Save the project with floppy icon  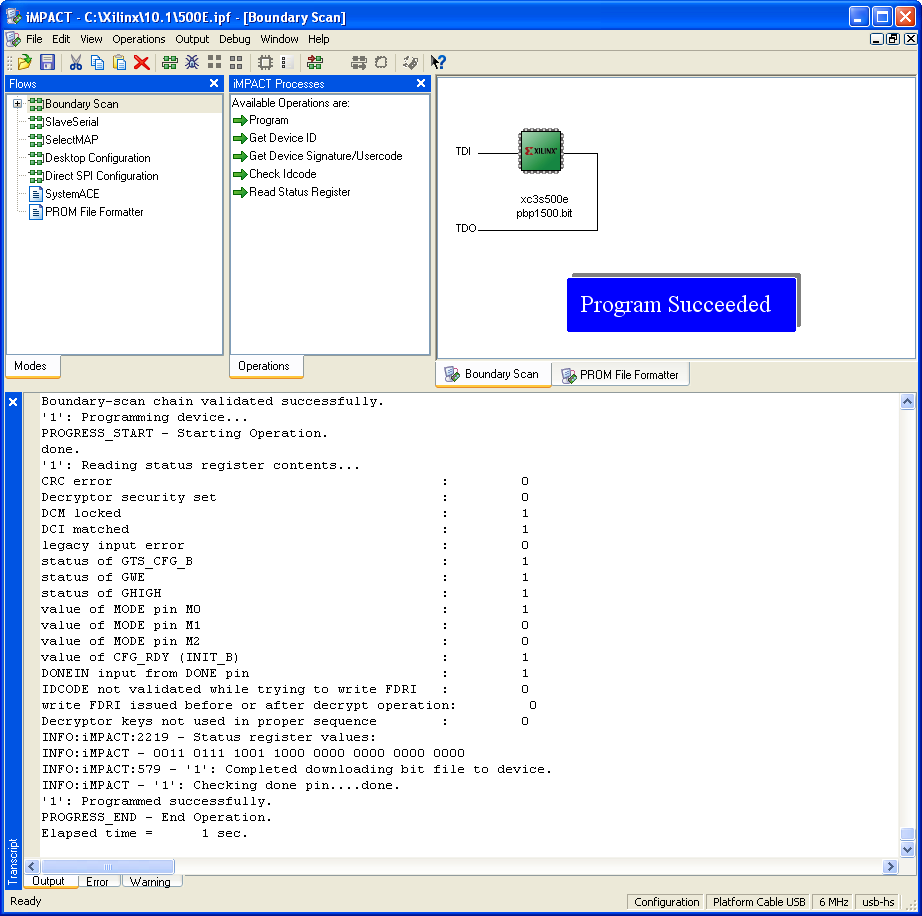coord(47,62)
